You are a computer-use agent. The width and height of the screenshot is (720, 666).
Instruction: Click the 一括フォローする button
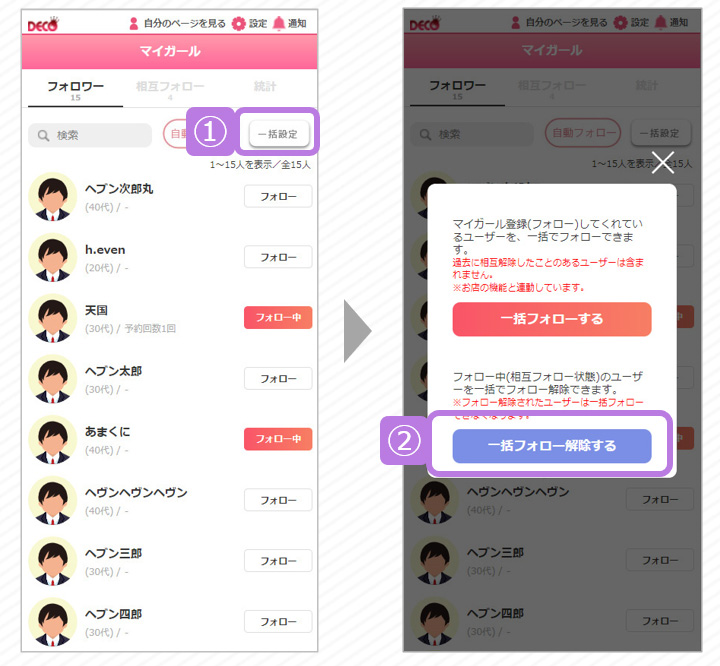552,319
